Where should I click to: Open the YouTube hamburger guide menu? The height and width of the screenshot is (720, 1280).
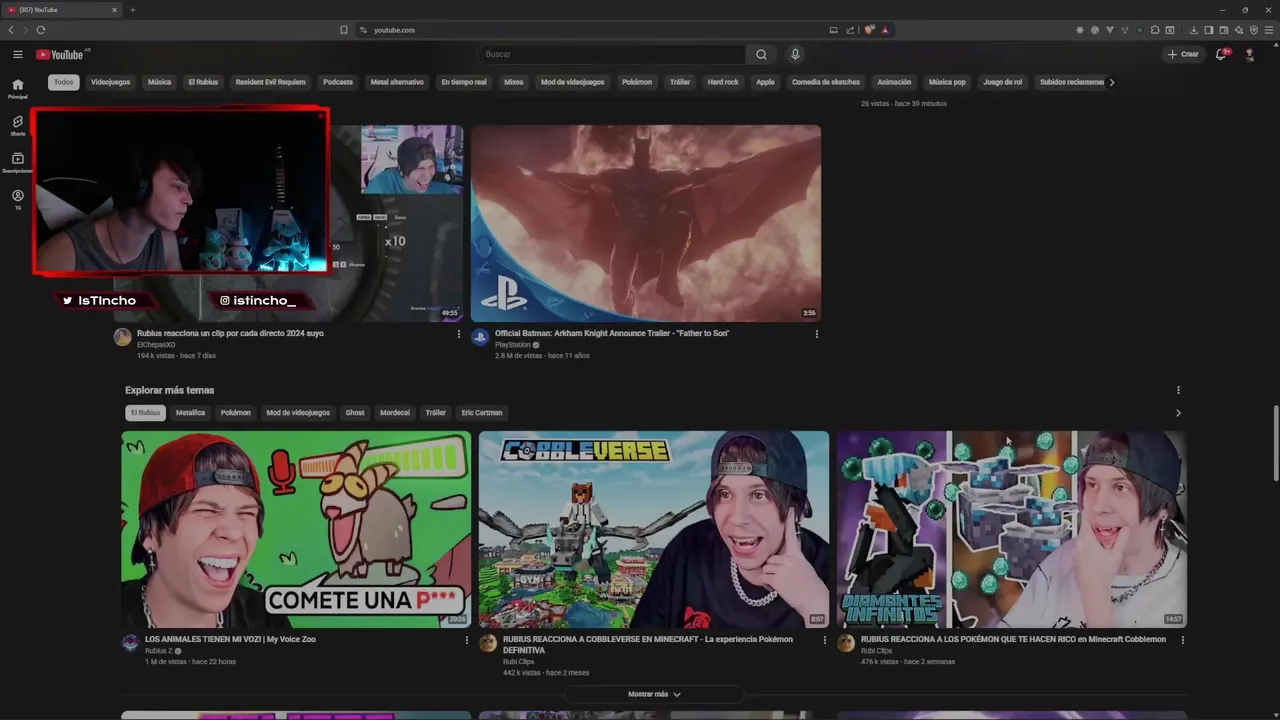[17, 54]
